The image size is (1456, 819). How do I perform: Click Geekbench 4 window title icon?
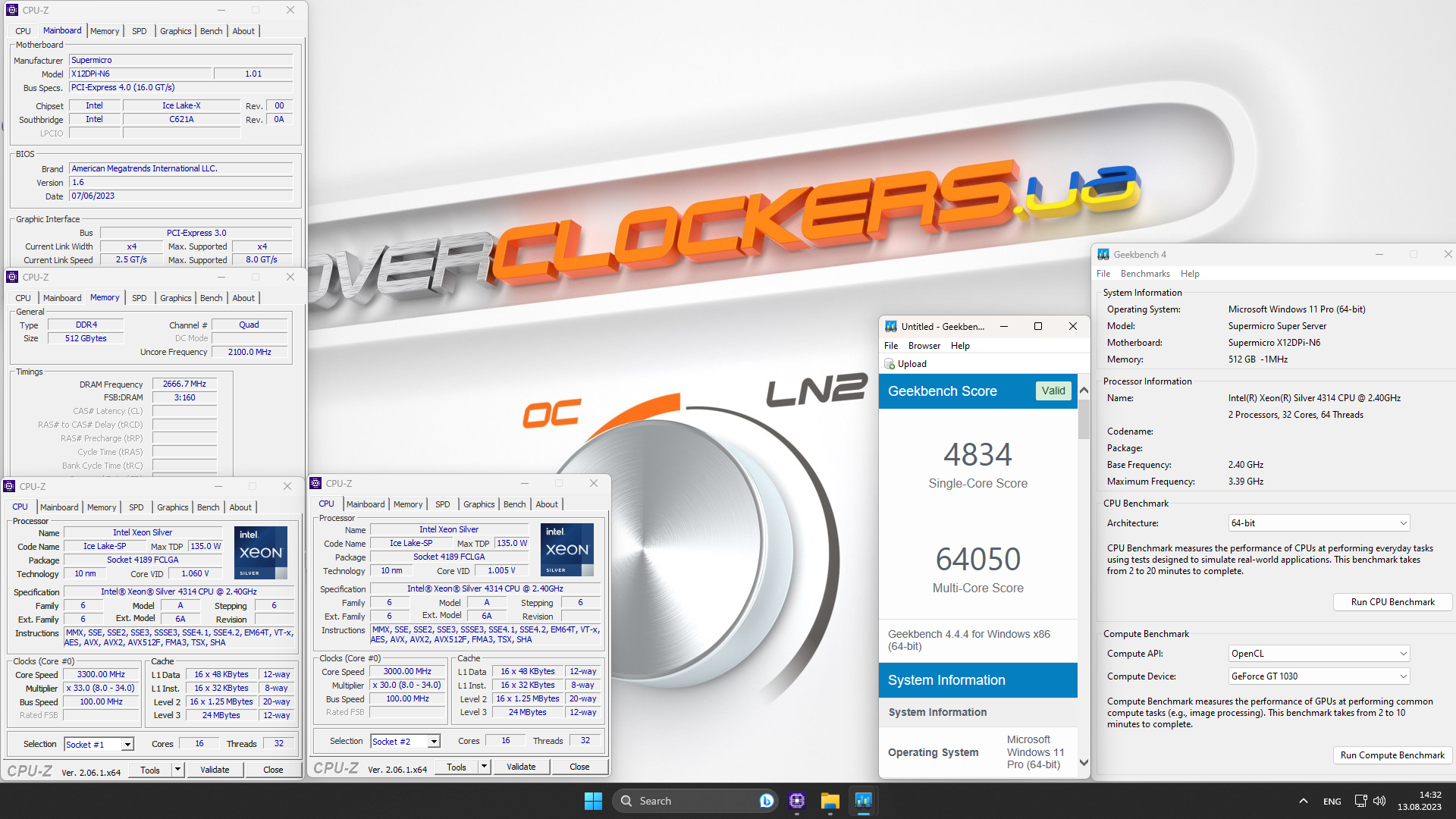pyautogui.click(x=1103, y=254)
